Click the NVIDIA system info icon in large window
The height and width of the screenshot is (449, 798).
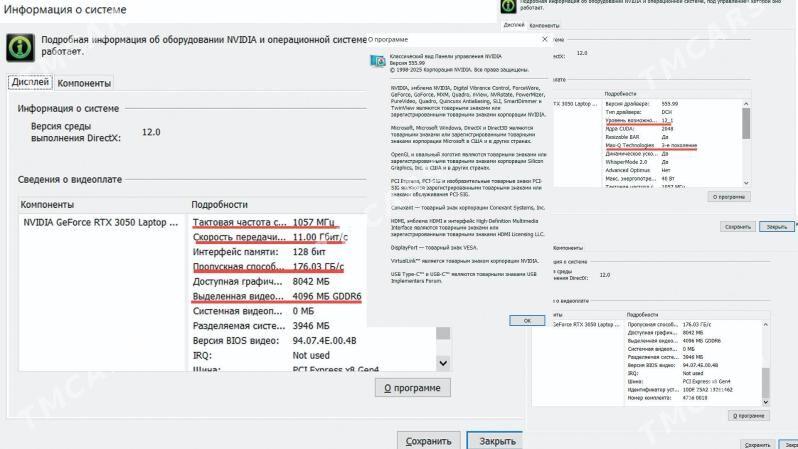pos(20,47)
